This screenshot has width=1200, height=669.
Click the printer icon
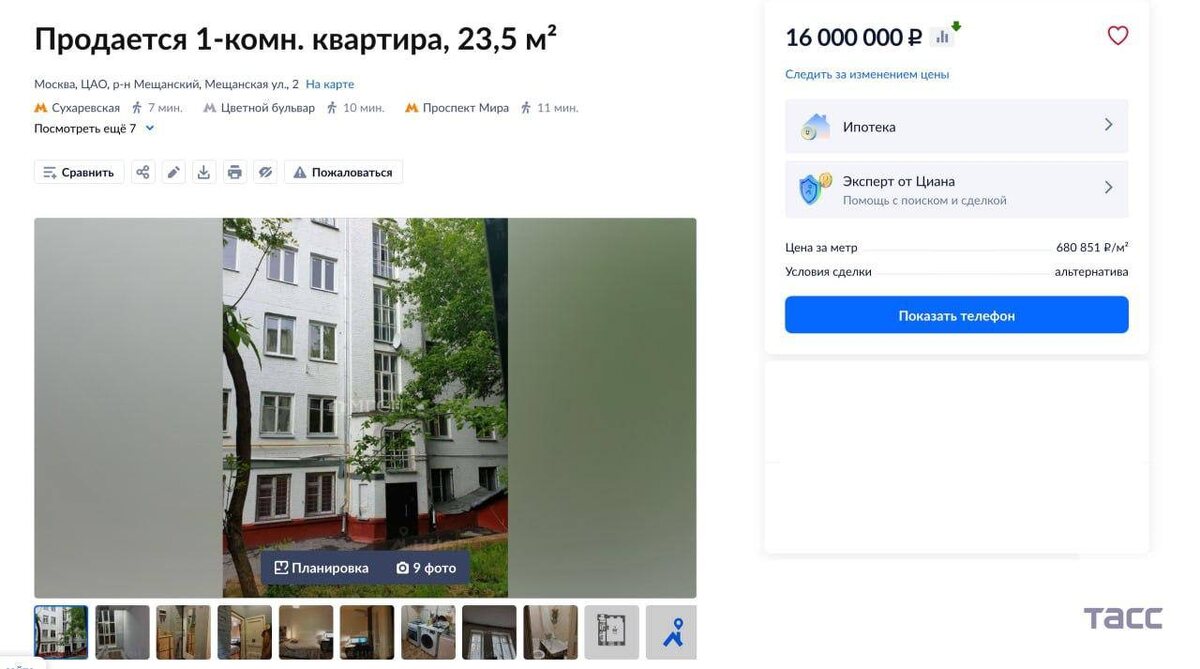(234, 172)
